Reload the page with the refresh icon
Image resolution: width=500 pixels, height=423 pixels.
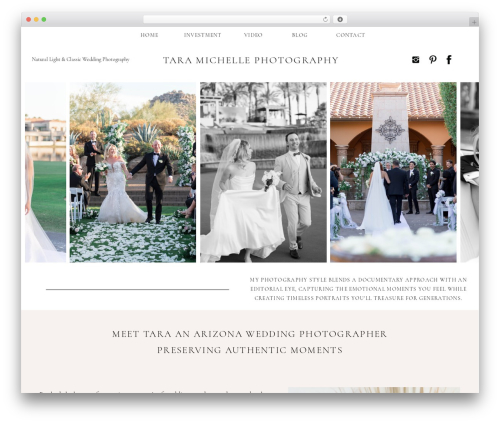coord(325,20)
